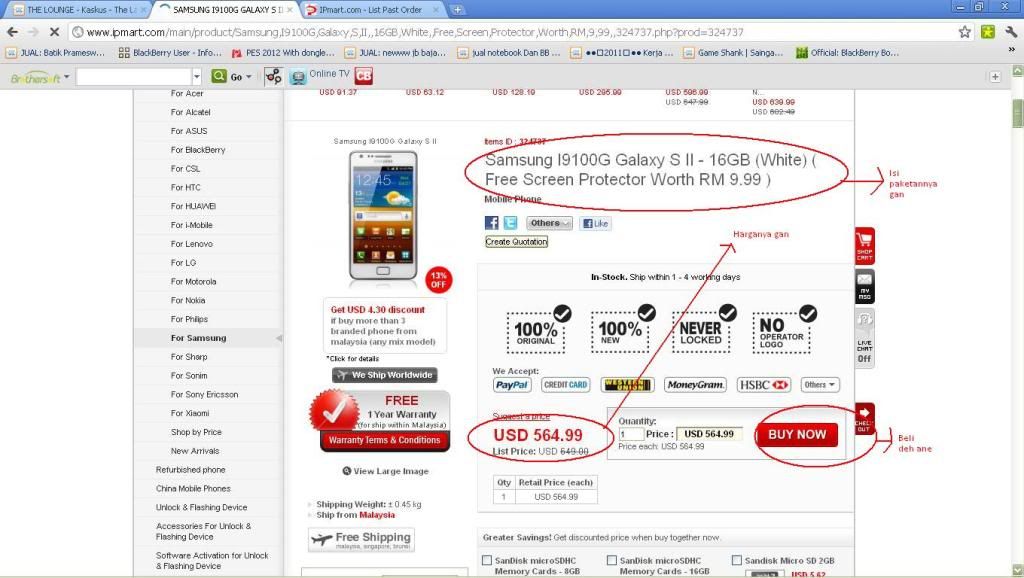
Task: Select HSBC payment logo
Action: 763,385
